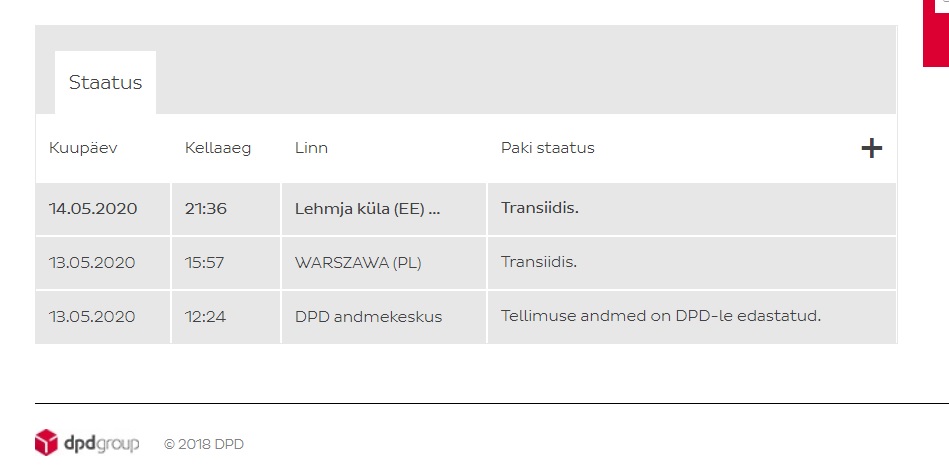Click the dpdgroup logo in footer
The height and width of the screenshot is (467, 949).
coord(87,443)
